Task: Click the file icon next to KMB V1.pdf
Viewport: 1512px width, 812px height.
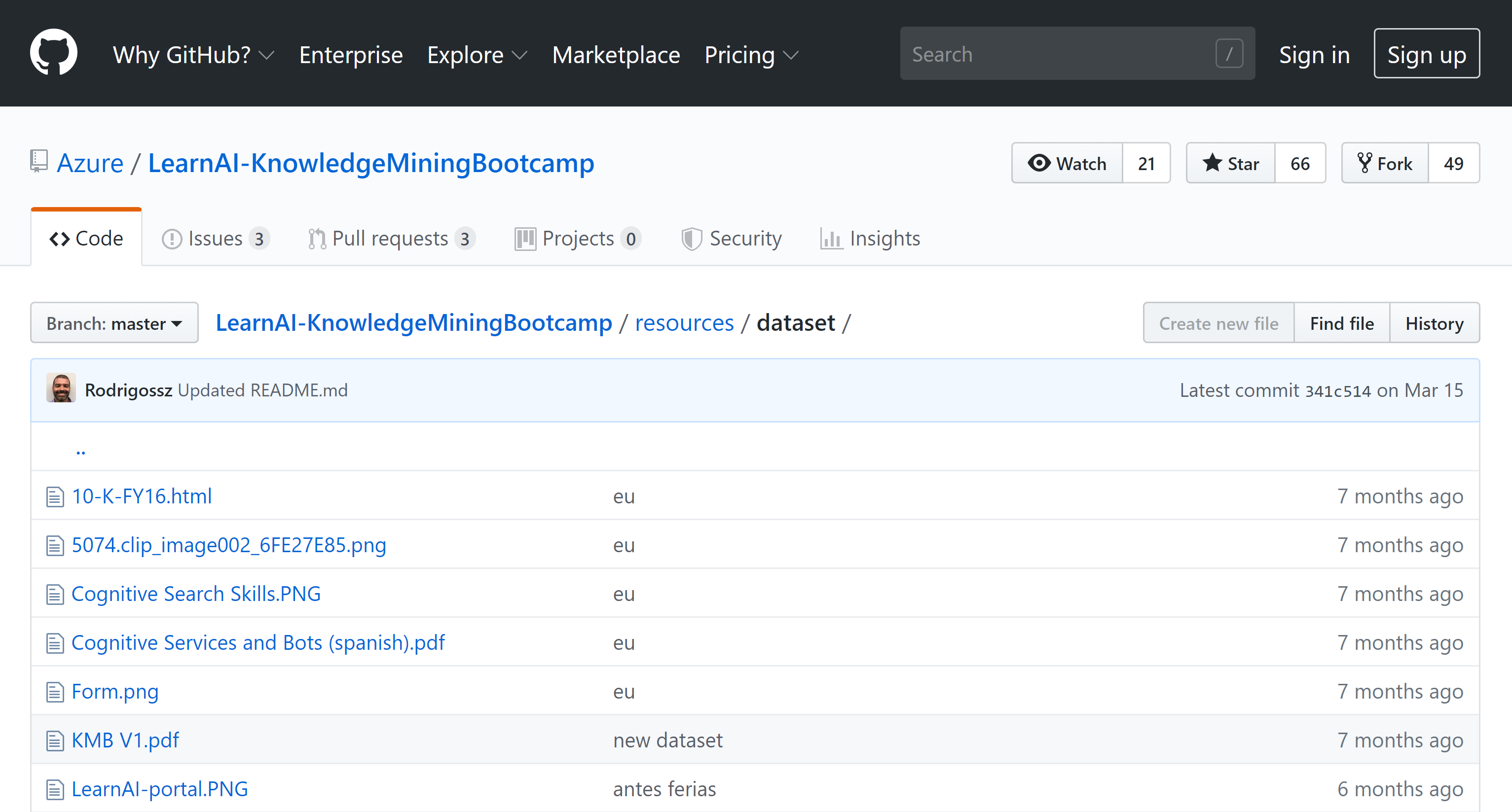Action: tap(55, 740)
